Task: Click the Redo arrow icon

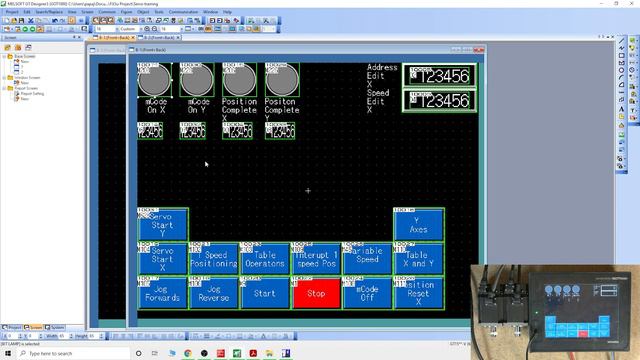Action: tap(62, 20)
